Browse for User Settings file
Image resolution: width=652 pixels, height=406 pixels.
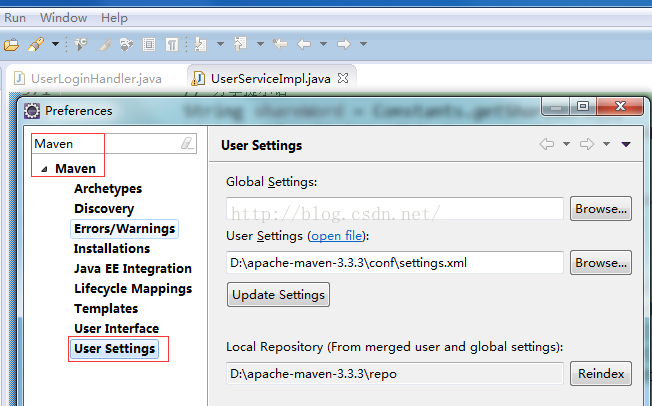(601, 262)
